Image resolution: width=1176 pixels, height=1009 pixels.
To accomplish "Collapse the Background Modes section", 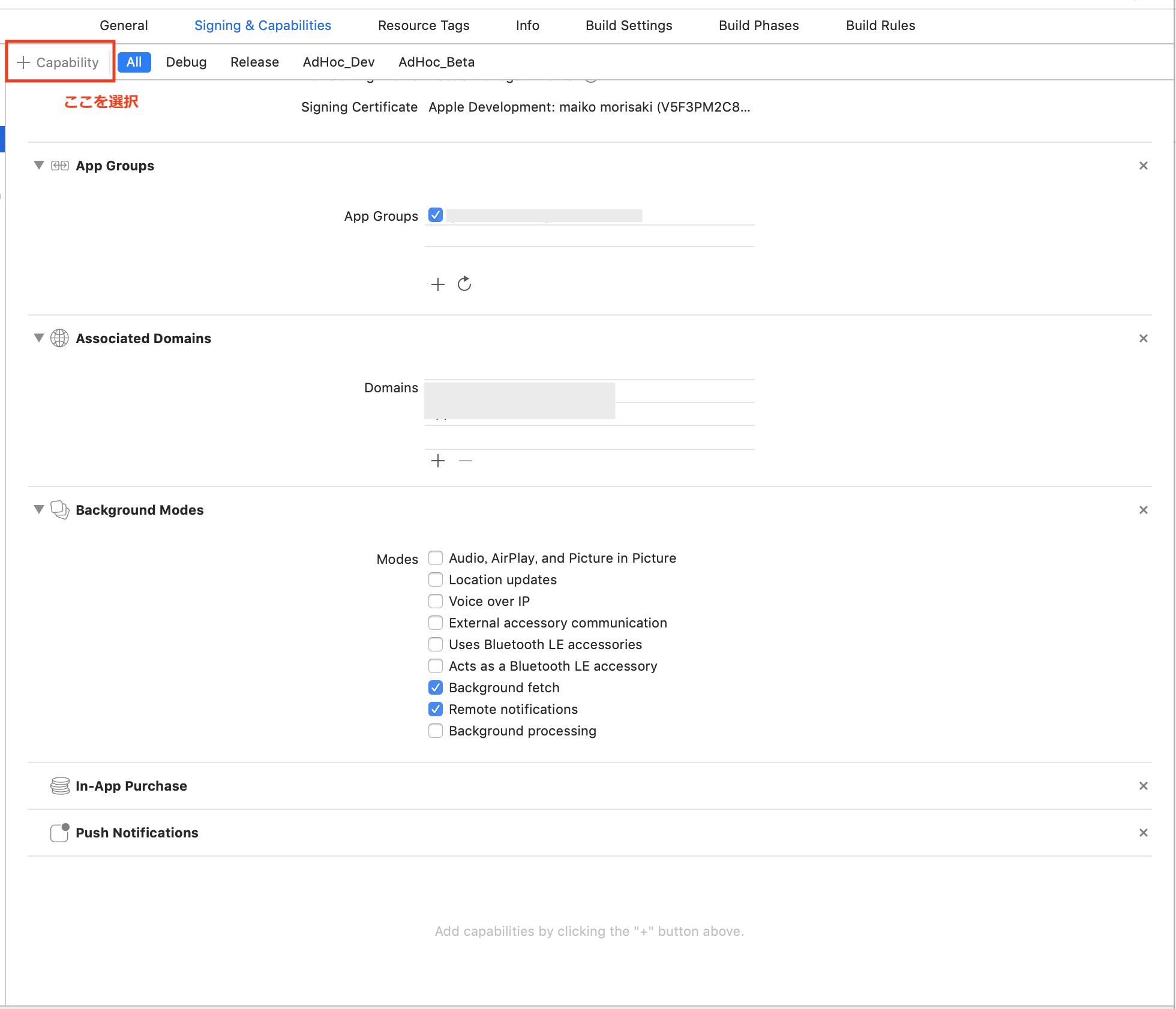I will click(x=39, y=510).
